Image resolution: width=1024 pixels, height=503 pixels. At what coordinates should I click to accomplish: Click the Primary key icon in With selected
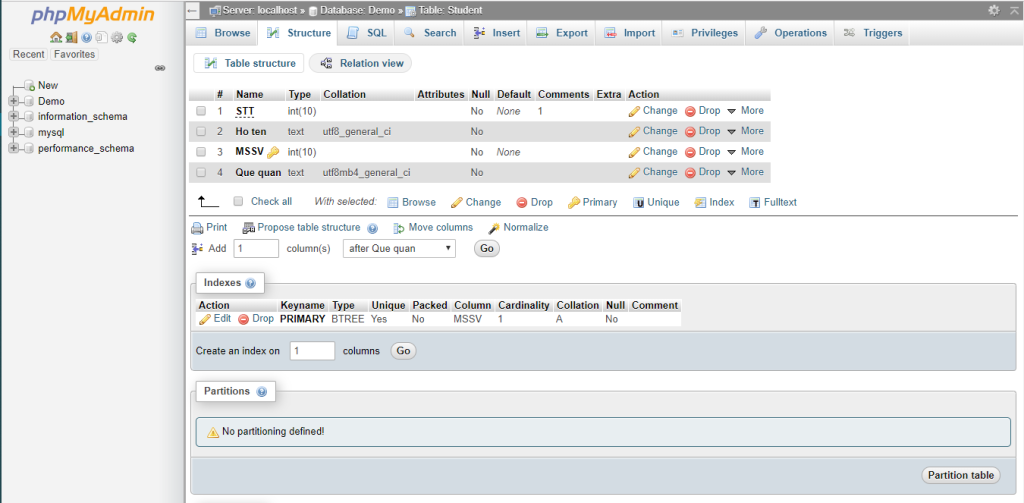coord(573,203)
